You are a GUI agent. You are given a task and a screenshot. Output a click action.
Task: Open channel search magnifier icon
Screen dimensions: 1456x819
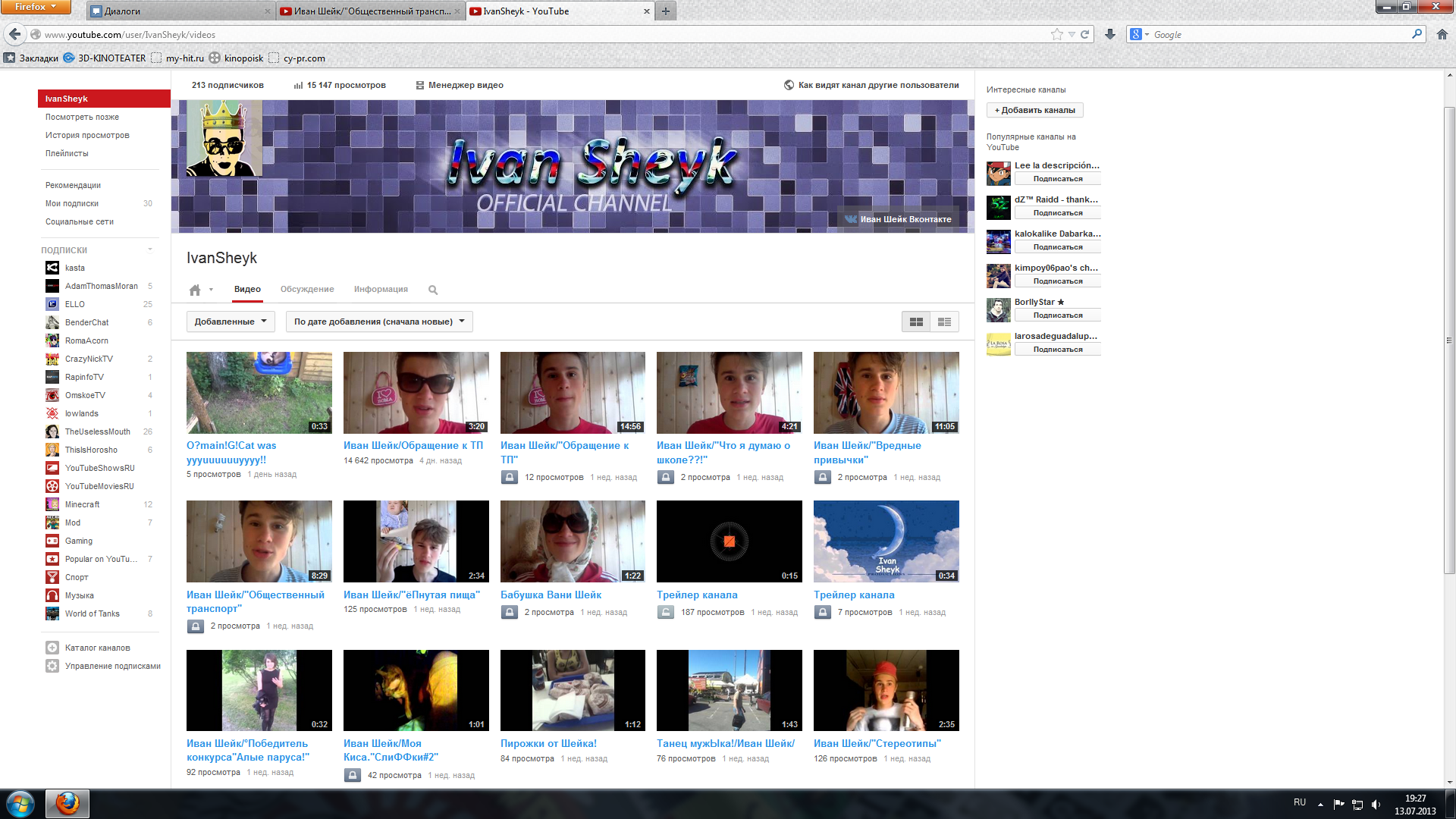(433, 290)
